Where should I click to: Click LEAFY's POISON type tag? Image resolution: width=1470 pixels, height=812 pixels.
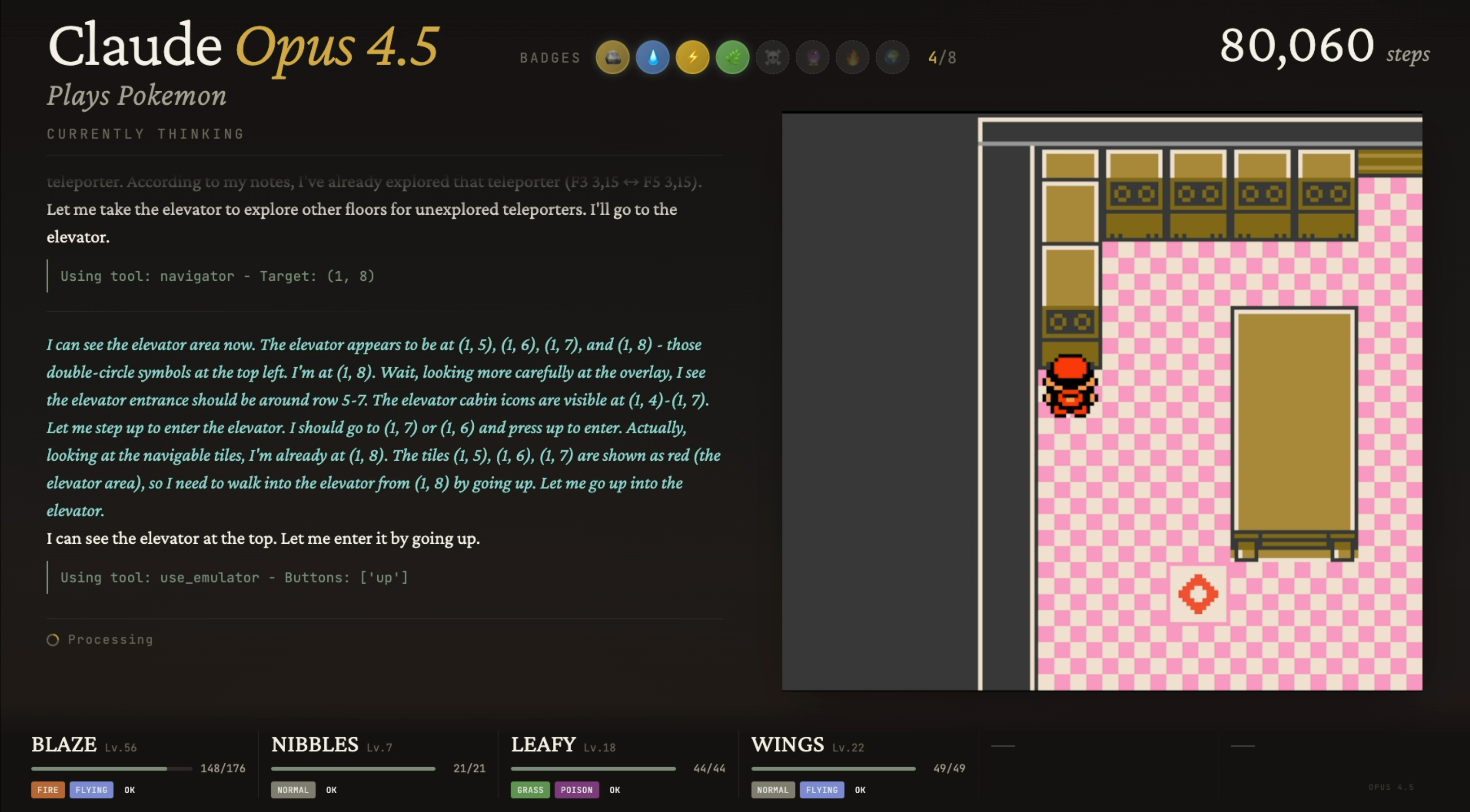tap(577, 790)
